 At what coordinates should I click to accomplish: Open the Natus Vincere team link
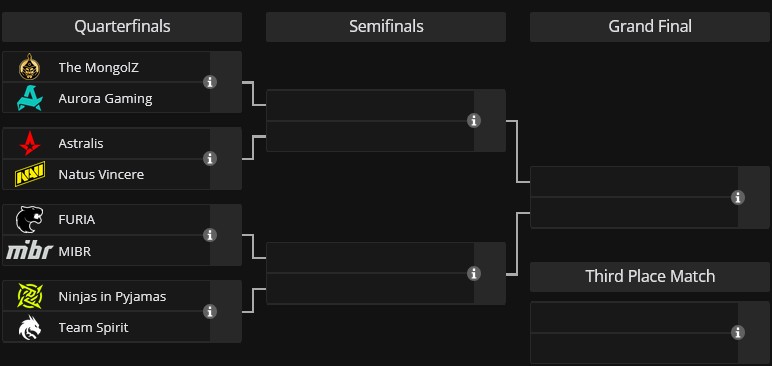(x=101, y=174)
